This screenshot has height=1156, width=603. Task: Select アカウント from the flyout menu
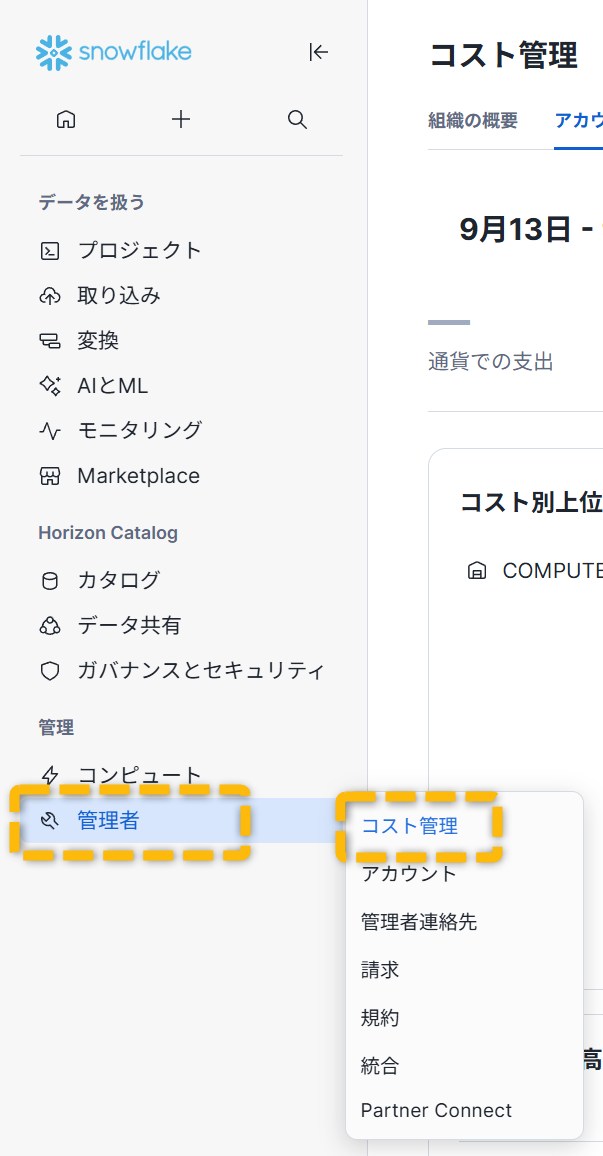click(x=408, y=874)
